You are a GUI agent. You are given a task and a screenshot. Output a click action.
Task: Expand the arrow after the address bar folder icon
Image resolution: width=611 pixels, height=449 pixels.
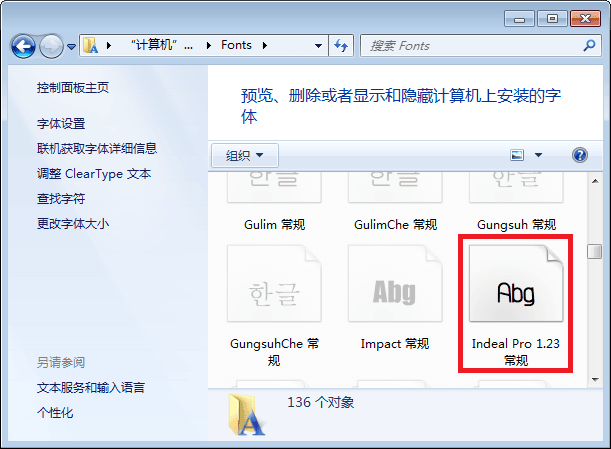pyautogui.click(x=109, y=46)
